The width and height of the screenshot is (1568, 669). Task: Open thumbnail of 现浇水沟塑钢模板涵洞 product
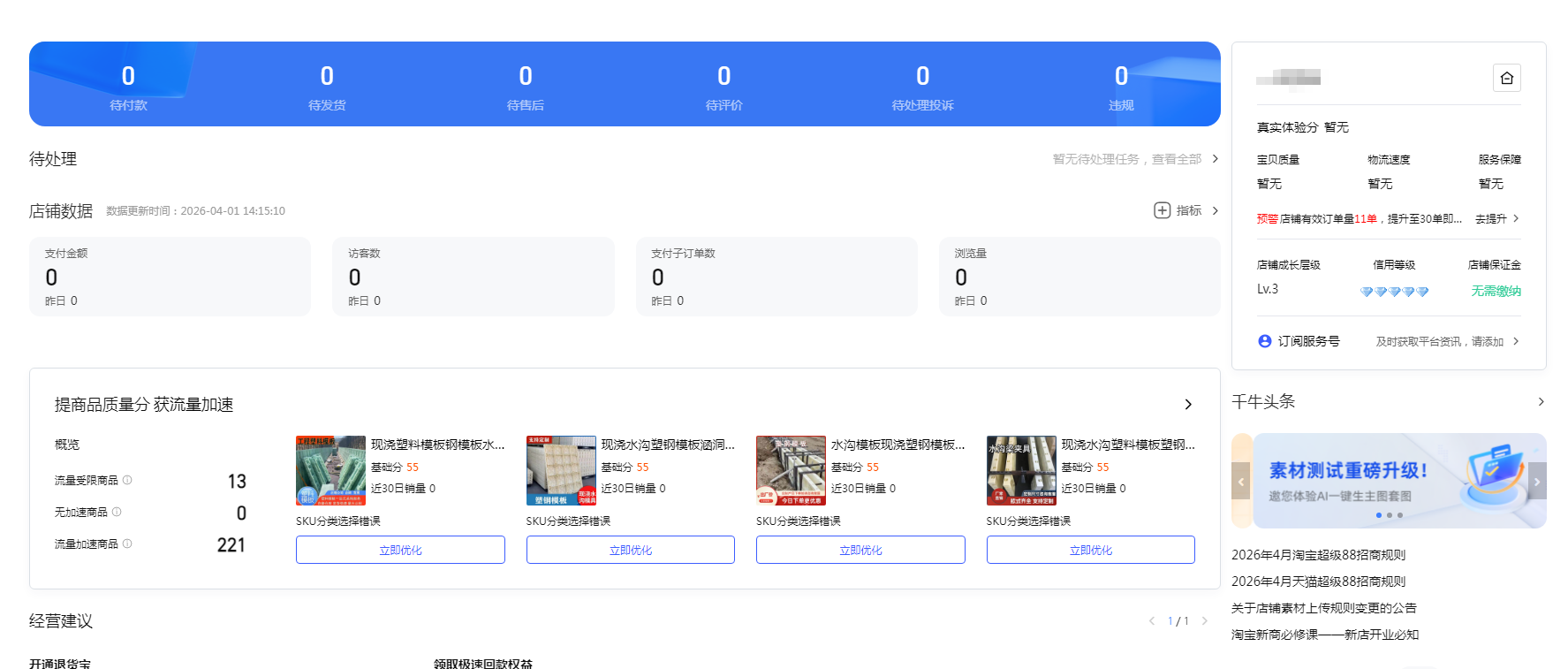pos(561,470)
